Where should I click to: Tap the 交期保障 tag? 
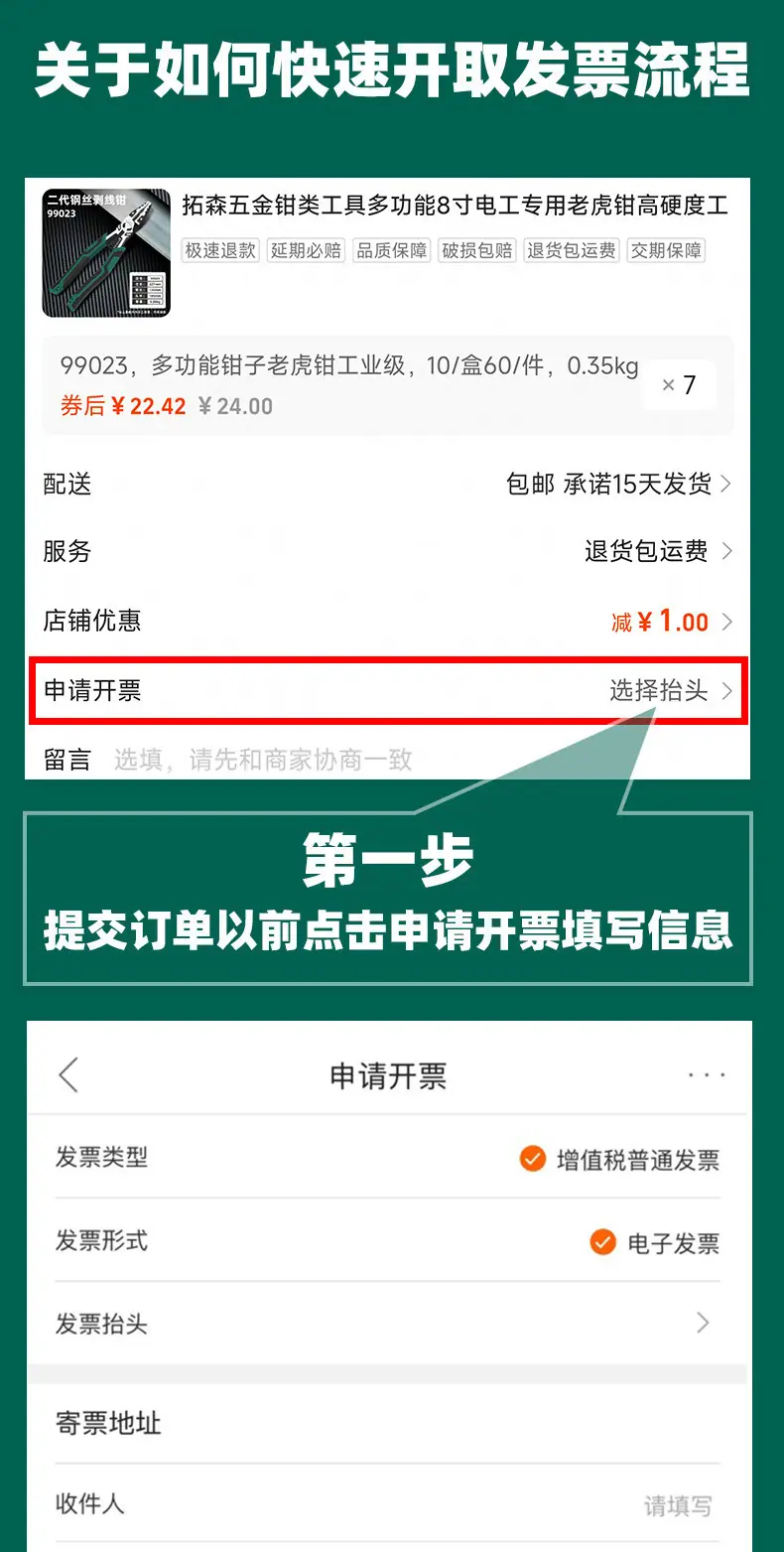tap(666, 250)
